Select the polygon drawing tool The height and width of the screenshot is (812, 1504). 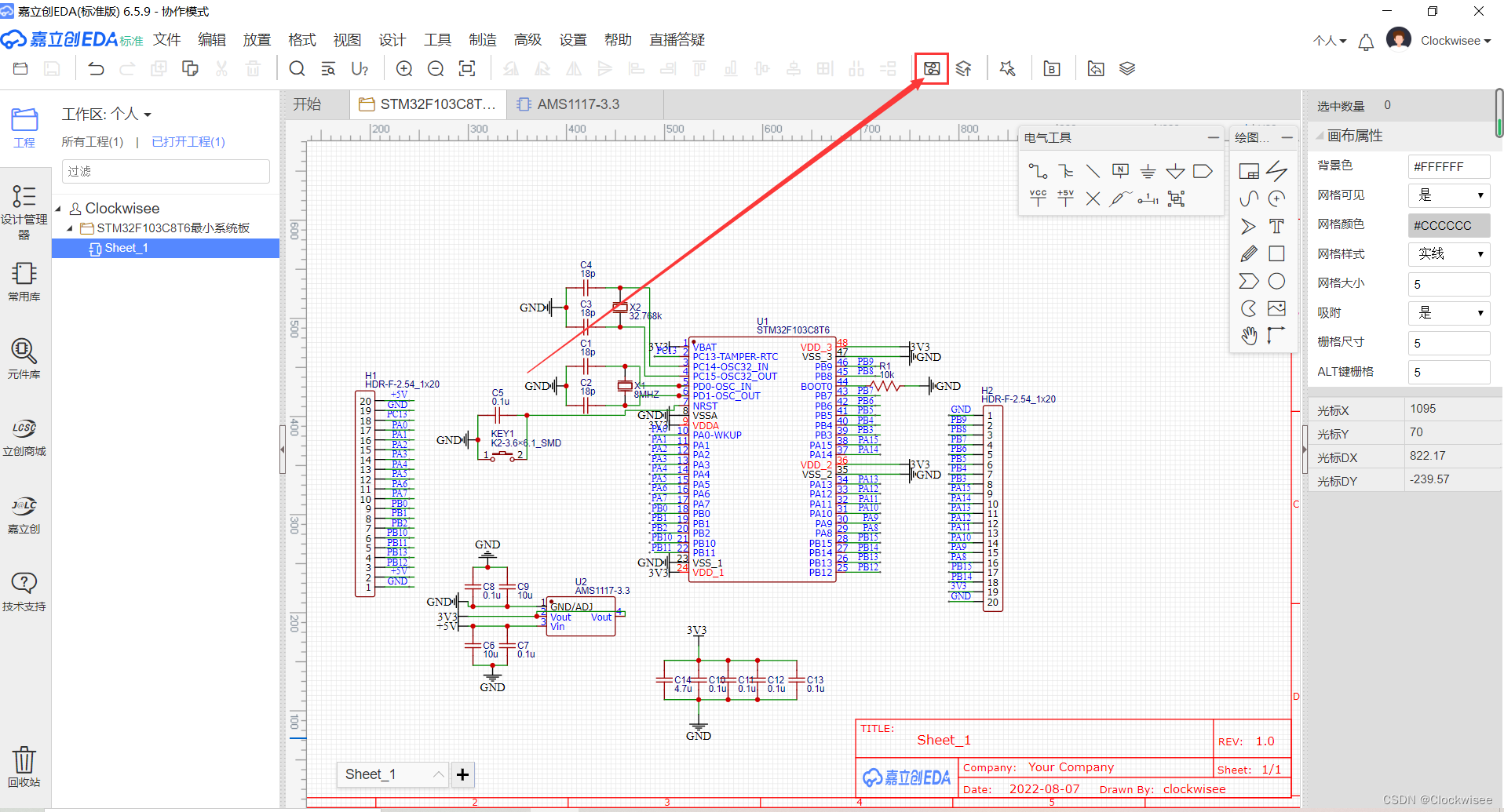click(1249, 281)
